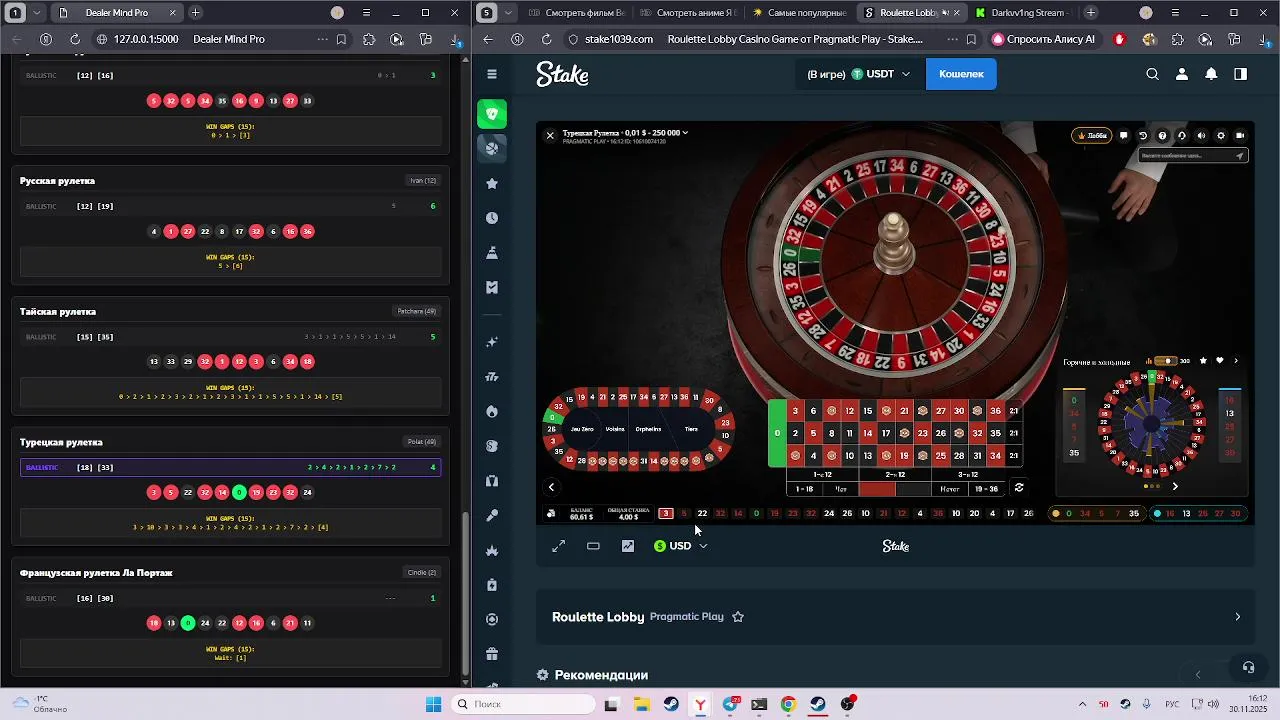The height and width of the screenshot is (720, 1280).
Task: Switch to Смотреть фильм browser tab
Action: tap(578, 13)
